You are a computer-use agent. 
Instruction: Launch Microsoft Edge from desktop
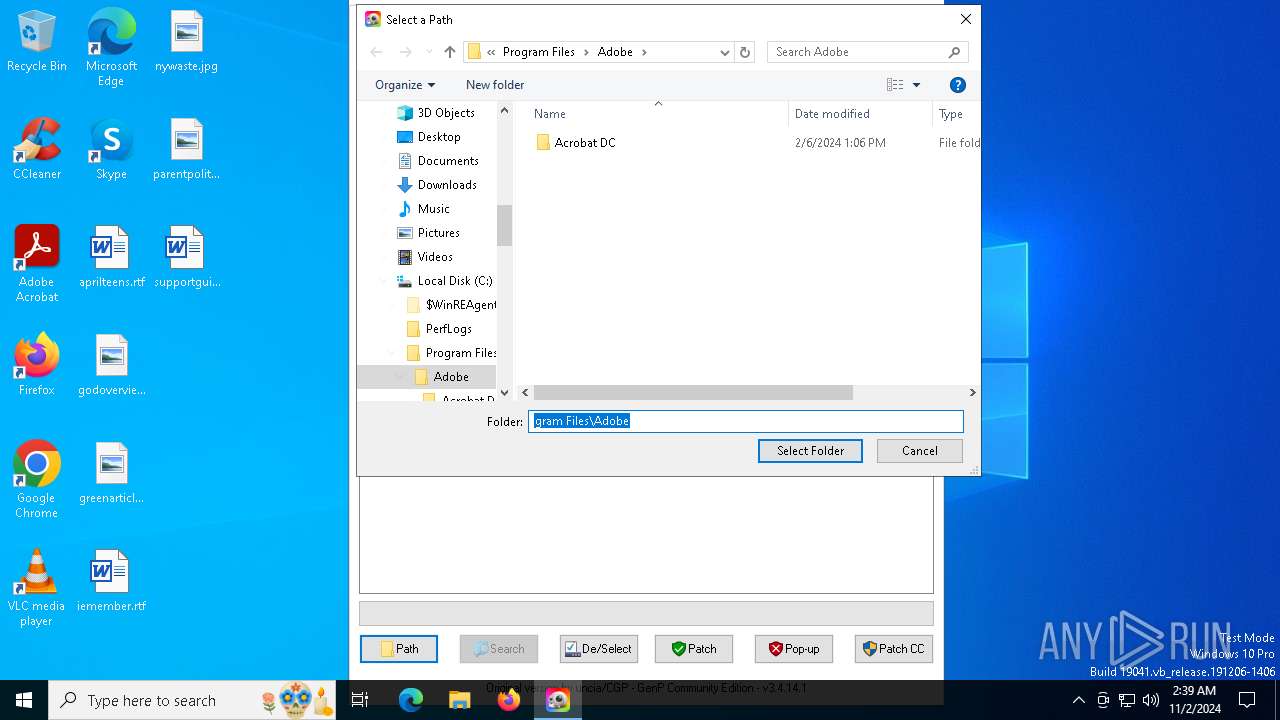111,47
